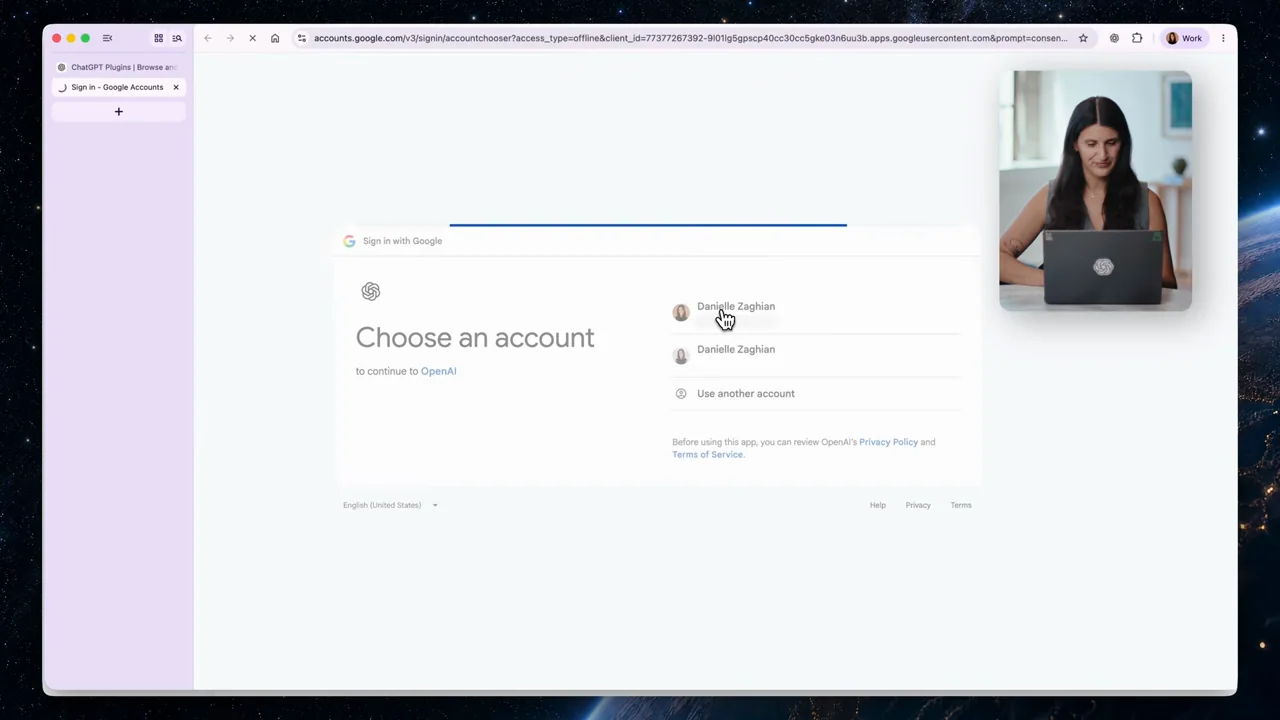This screenshot has width=1280, height=720.
Task: Bookmark this page with the star
Action: pos(1083,38)
